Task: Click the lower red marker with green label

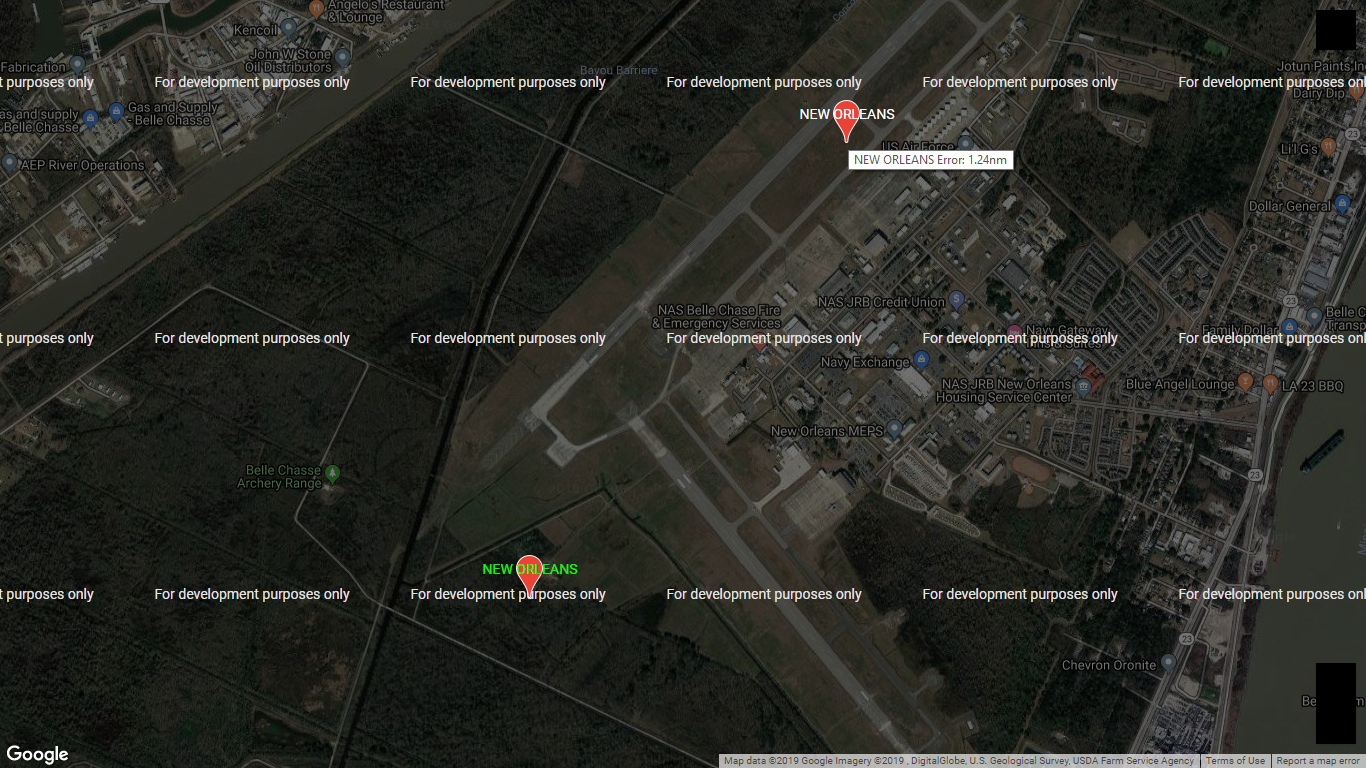Action: [x=529, y=573]
